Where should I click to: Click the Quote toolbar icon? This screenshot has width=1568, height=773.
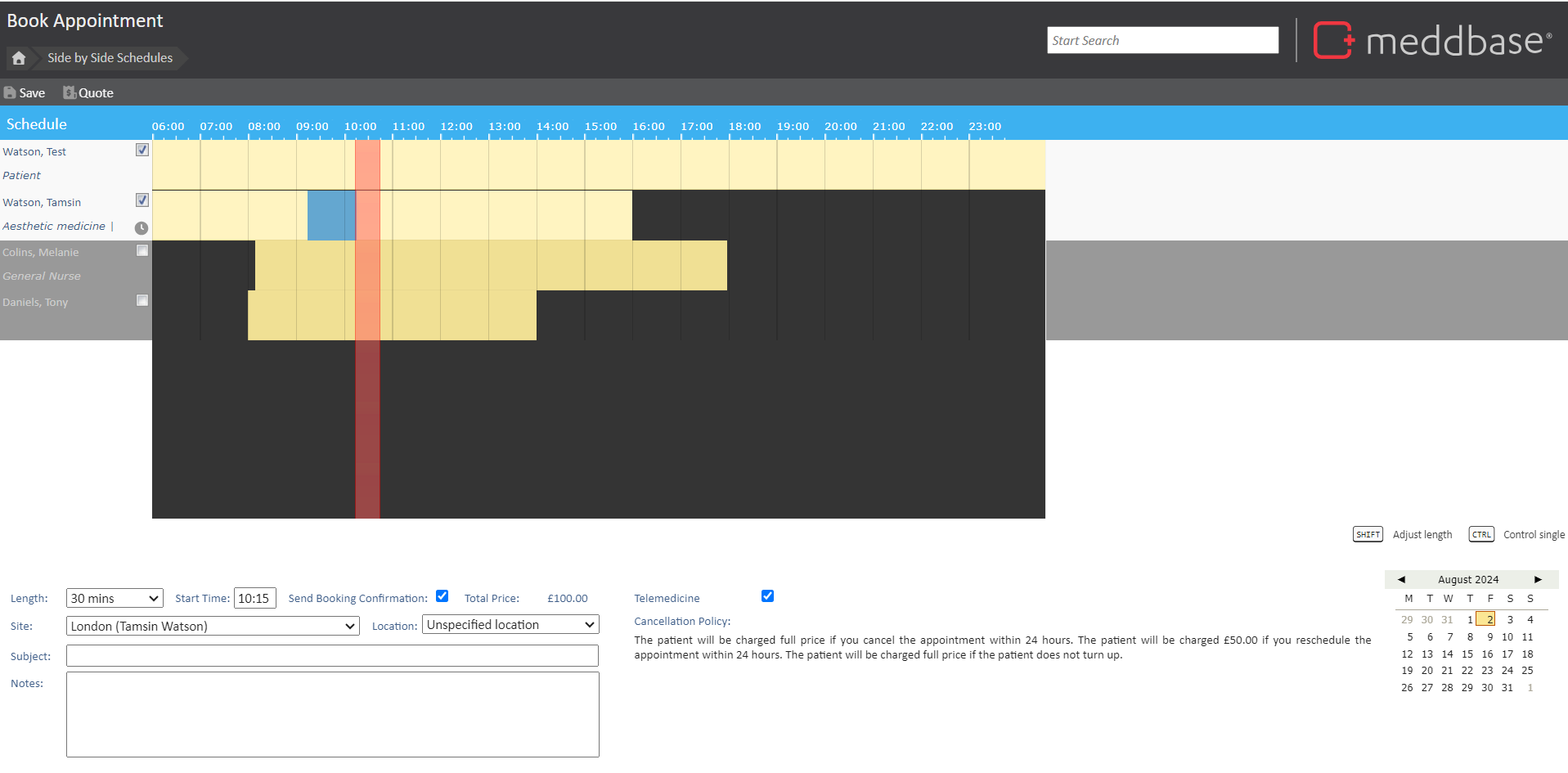pos(70,93)
